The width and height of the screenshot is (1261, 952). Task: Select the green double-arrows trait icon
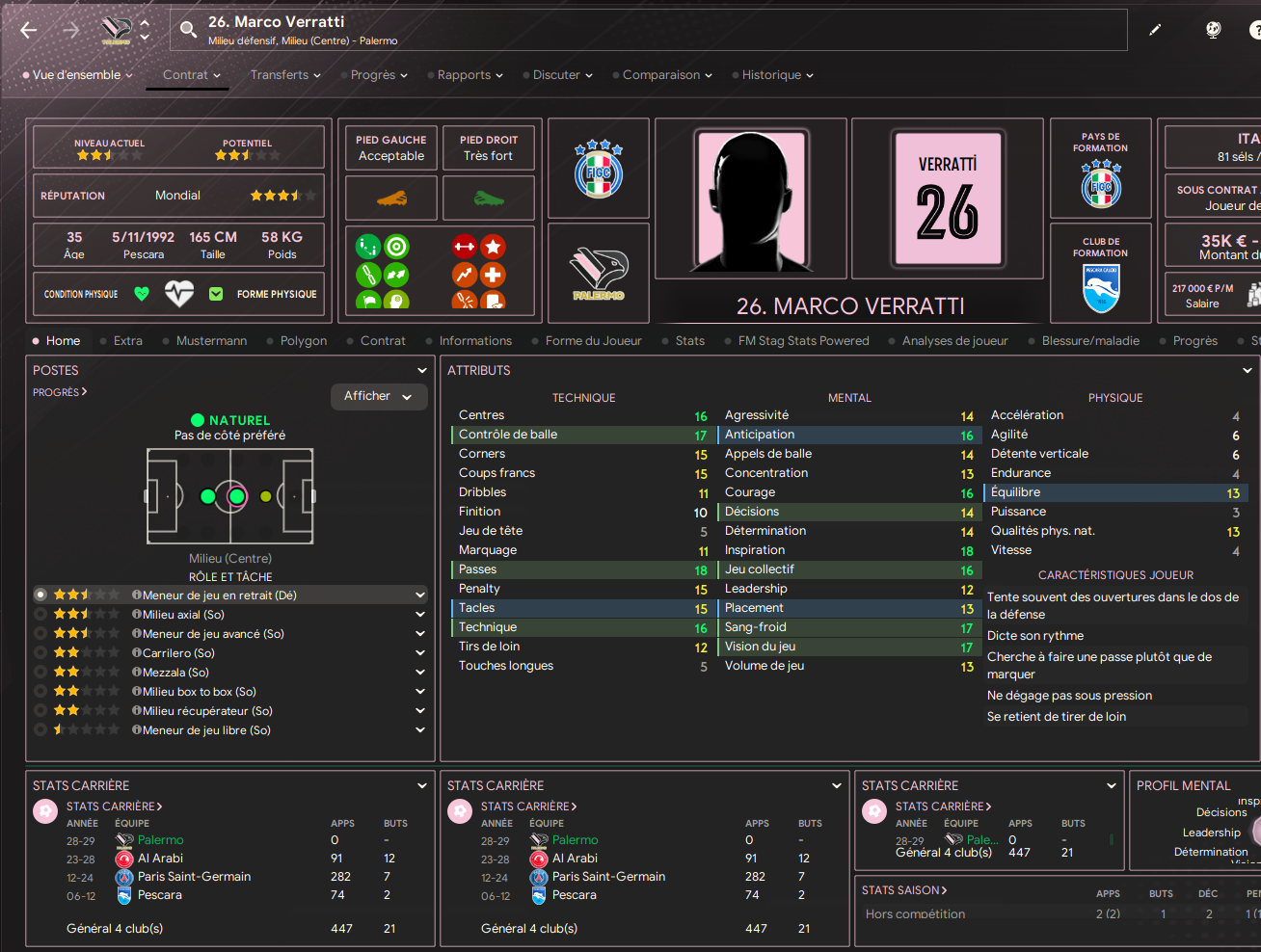tap(396, 275)
